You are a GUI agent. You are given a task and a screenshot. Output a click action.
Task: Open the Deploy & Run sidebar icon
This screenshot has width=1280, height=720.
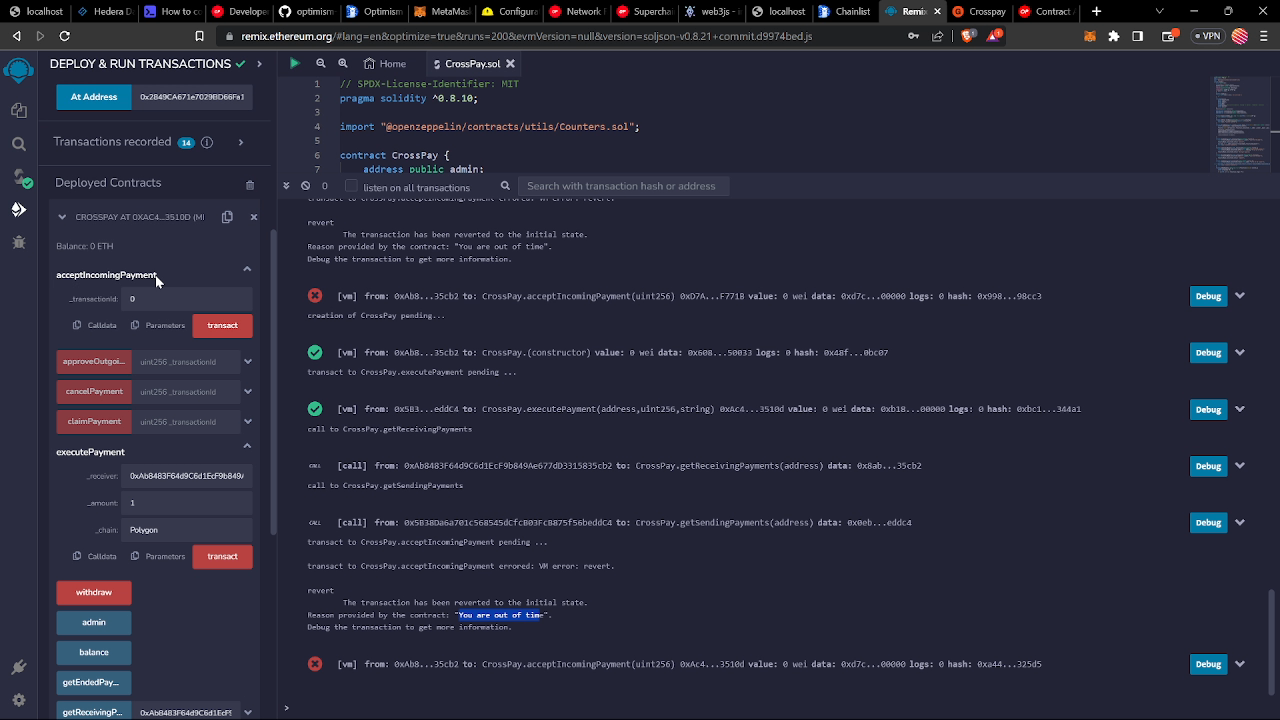tap(18, 209)
